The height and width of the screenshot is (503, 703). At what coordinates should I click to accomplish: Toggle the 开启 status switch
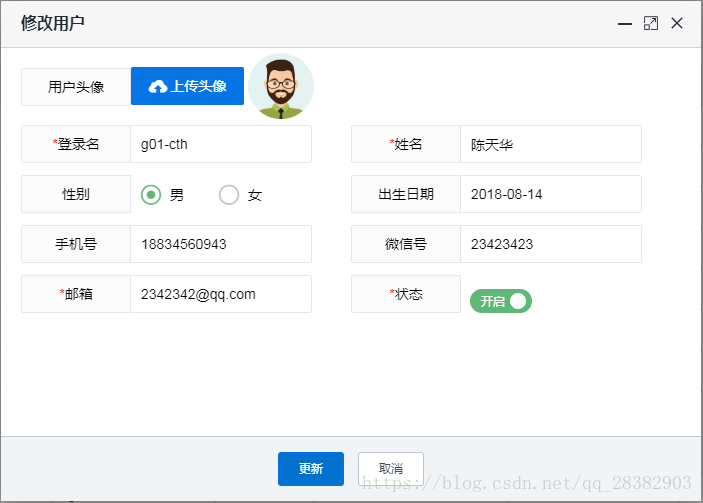coord(501,301)
